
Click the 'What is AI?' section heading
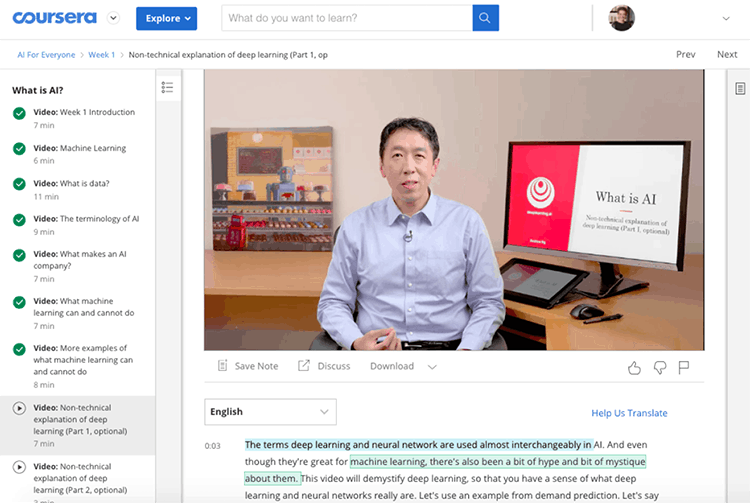pos(37,90)
